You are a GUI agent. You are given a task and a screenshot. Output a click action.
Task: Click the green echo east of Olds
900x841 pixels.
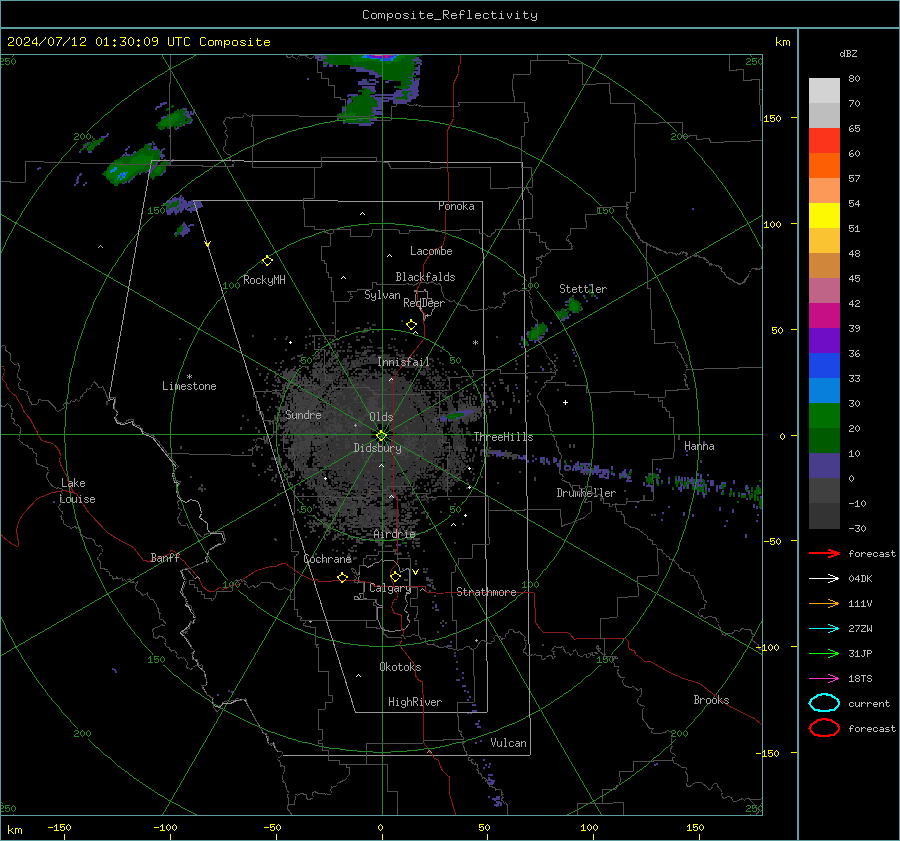tap(457, 415)
